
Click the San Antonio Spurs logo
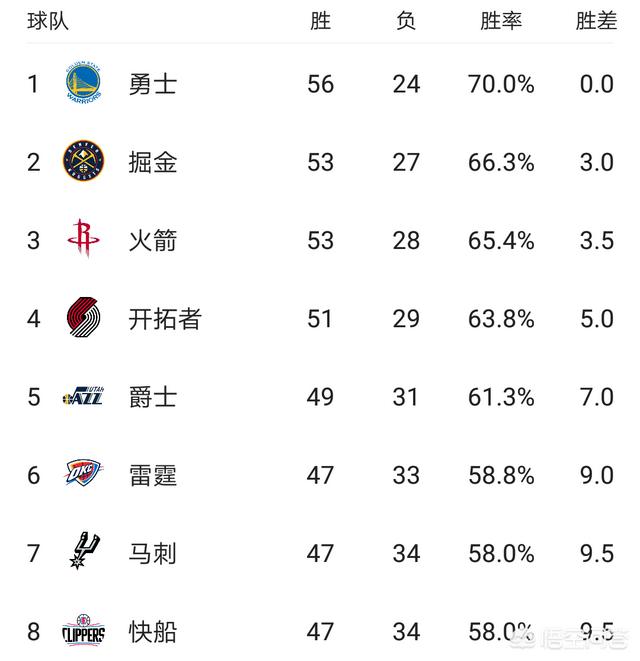[82, 552]
